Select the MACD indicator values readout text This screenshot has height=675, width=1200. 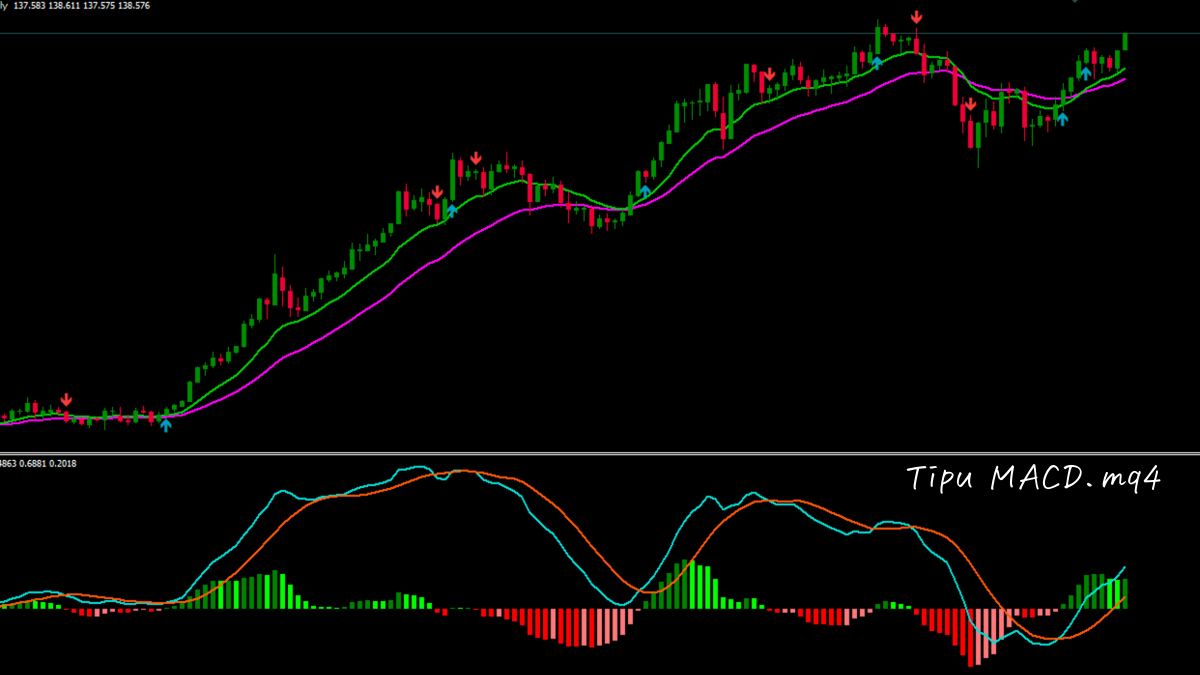click(40, 463)
